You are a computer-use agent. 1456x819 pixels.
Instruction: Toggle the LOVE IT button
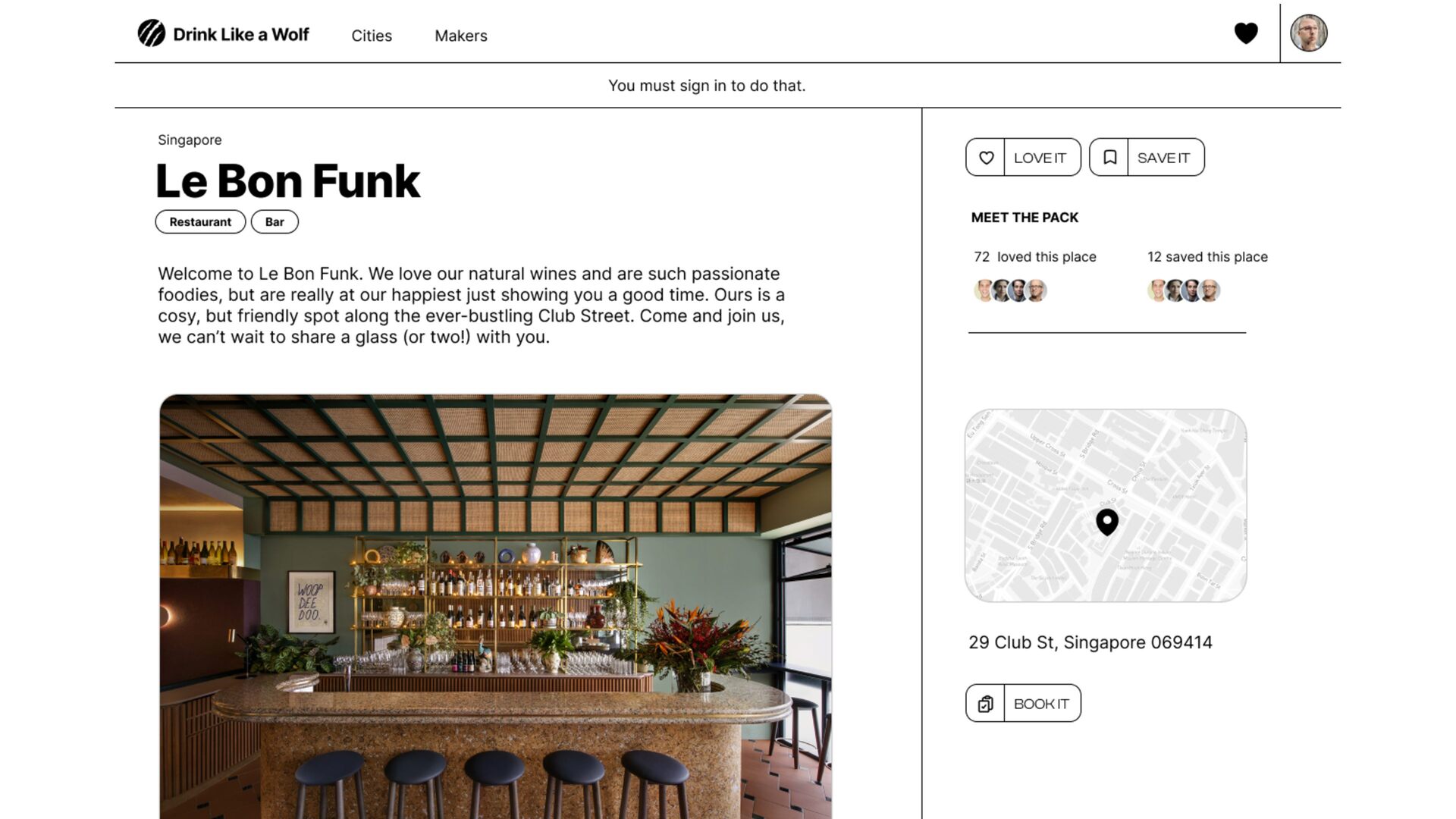point(1023,157)
